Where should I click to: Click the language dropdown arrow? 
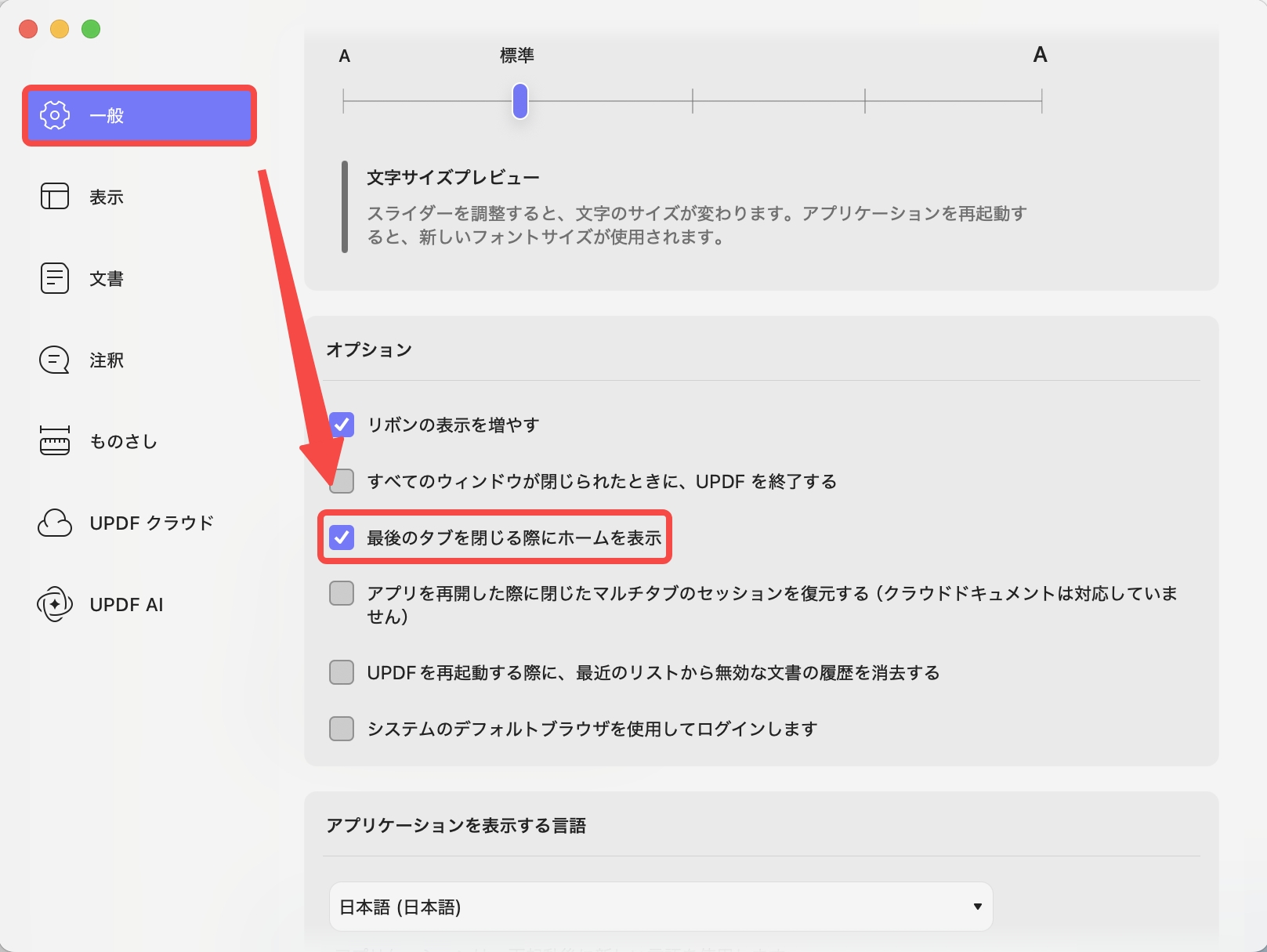976,906
